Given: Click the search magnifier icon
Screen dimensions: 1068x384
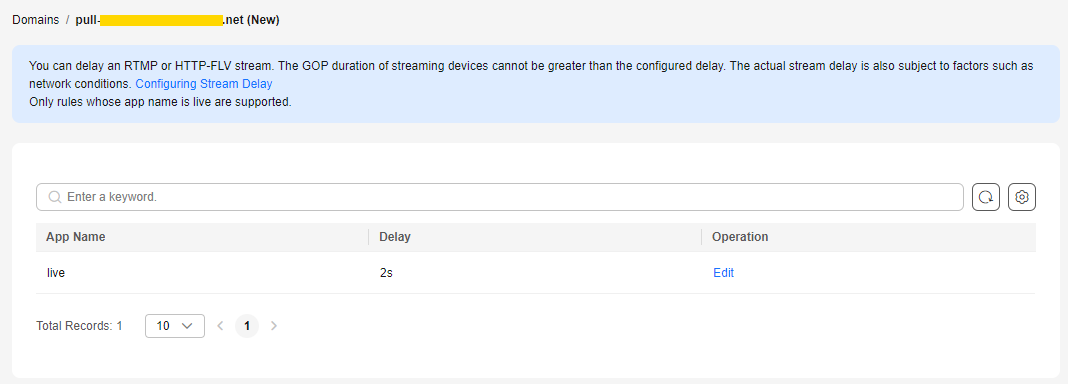Looking at the screenshot, I should point(55,197).
